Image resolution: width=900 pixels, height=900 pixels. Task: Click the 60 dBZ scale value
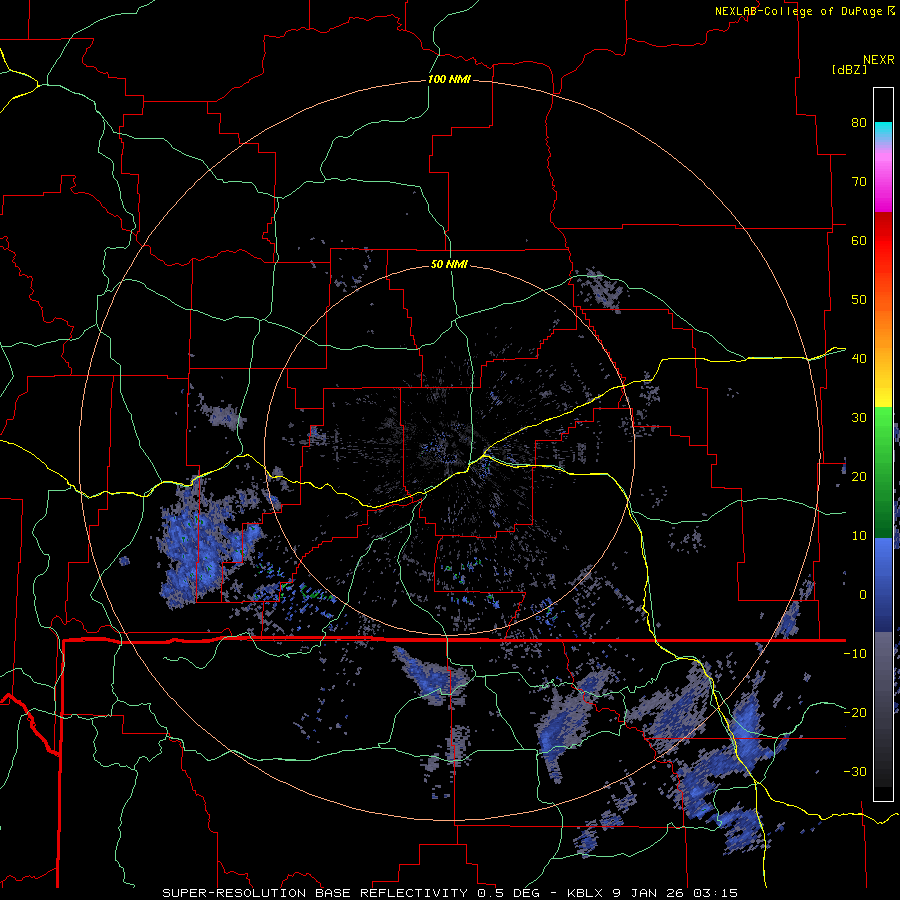859,240
